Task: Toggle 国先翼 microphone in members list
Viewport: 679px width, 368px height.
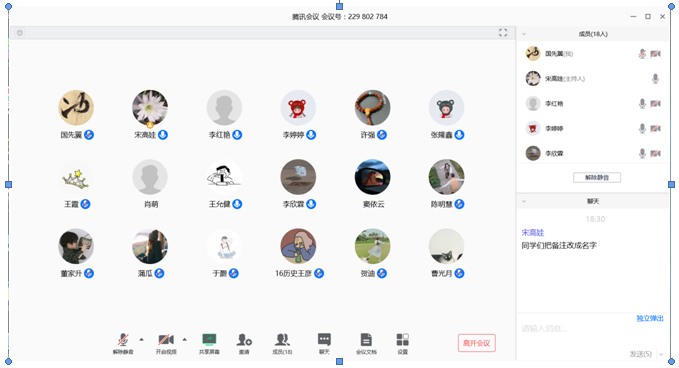Action: 642,54
